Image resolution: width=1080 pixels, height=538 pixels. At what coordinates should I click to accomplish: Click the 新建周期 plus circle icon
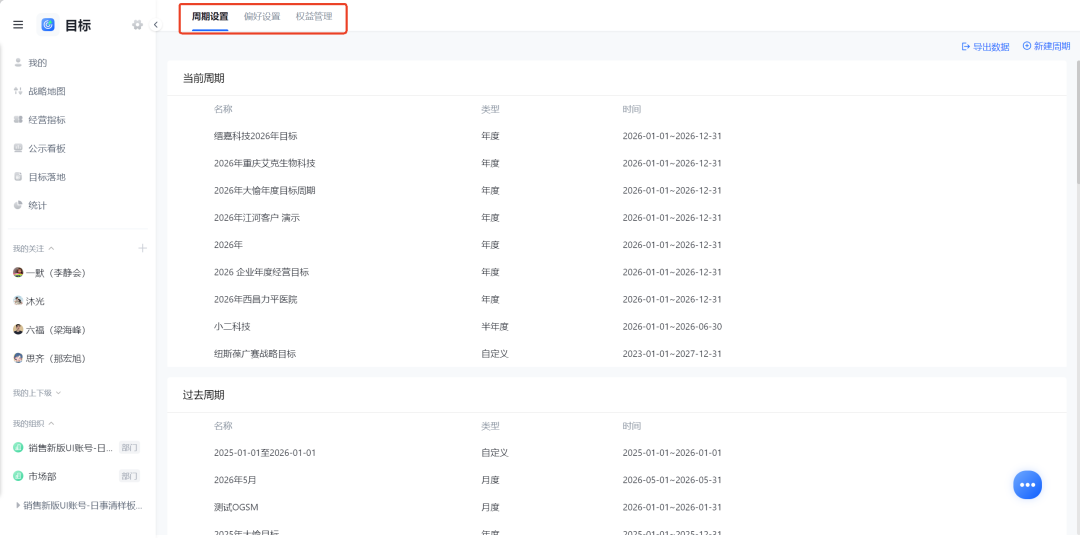pyautogui.click(x=1027, y=46)
